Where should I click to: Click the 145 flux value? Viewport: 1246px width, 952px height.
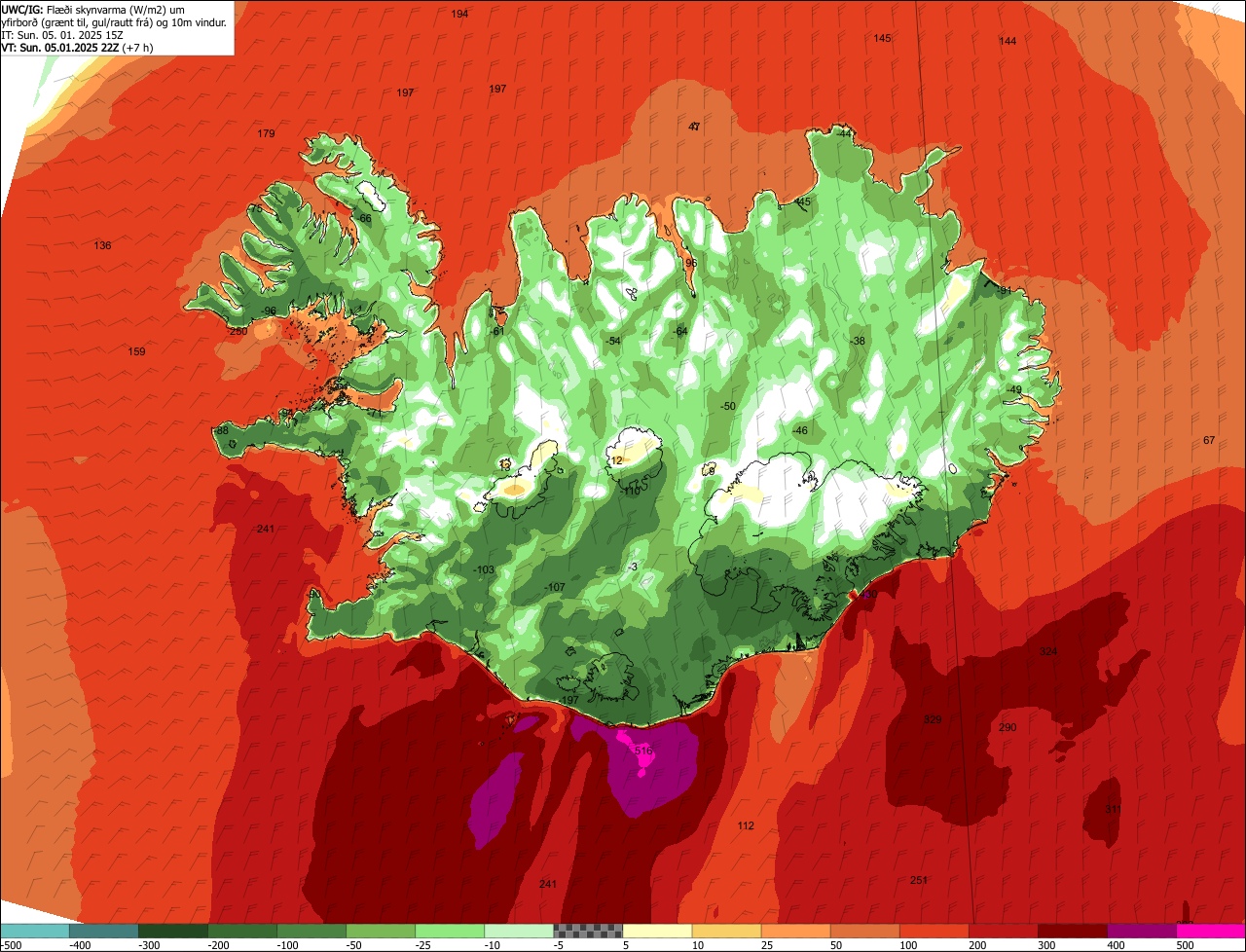[x=882, y=38]
